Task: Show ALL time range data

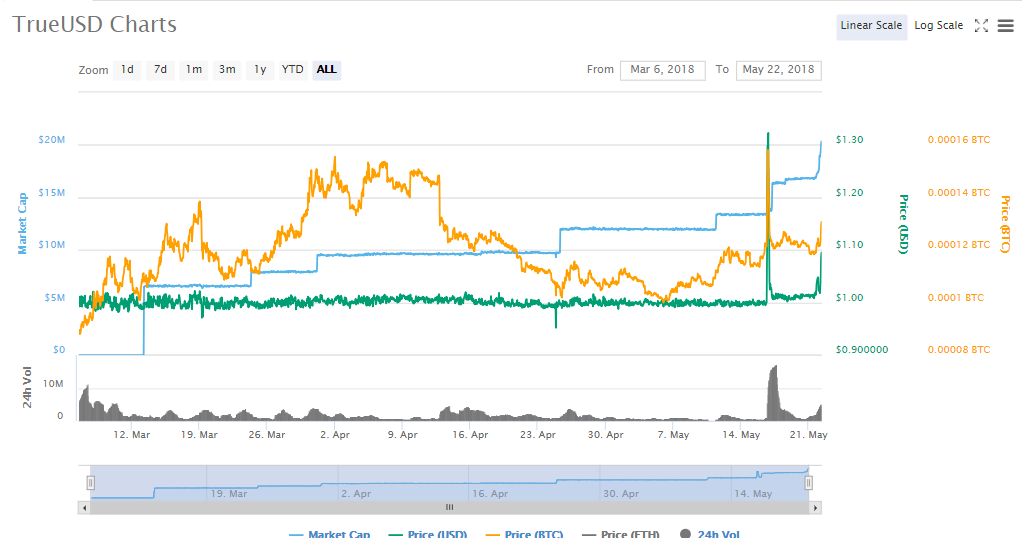Action: [x=326, y=70]
